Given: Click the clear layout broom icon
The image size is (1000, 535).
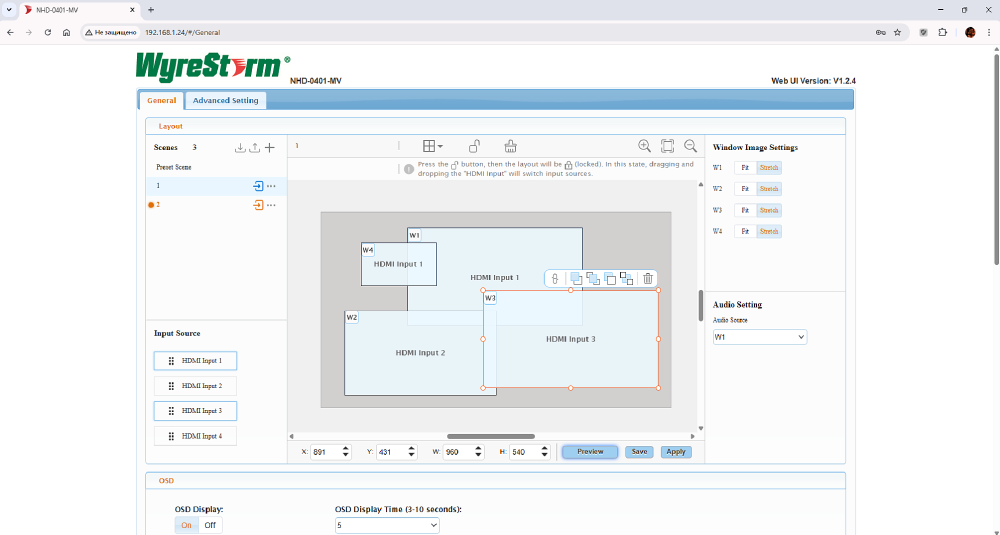Looking at the screenshot, I should (510, 146).
